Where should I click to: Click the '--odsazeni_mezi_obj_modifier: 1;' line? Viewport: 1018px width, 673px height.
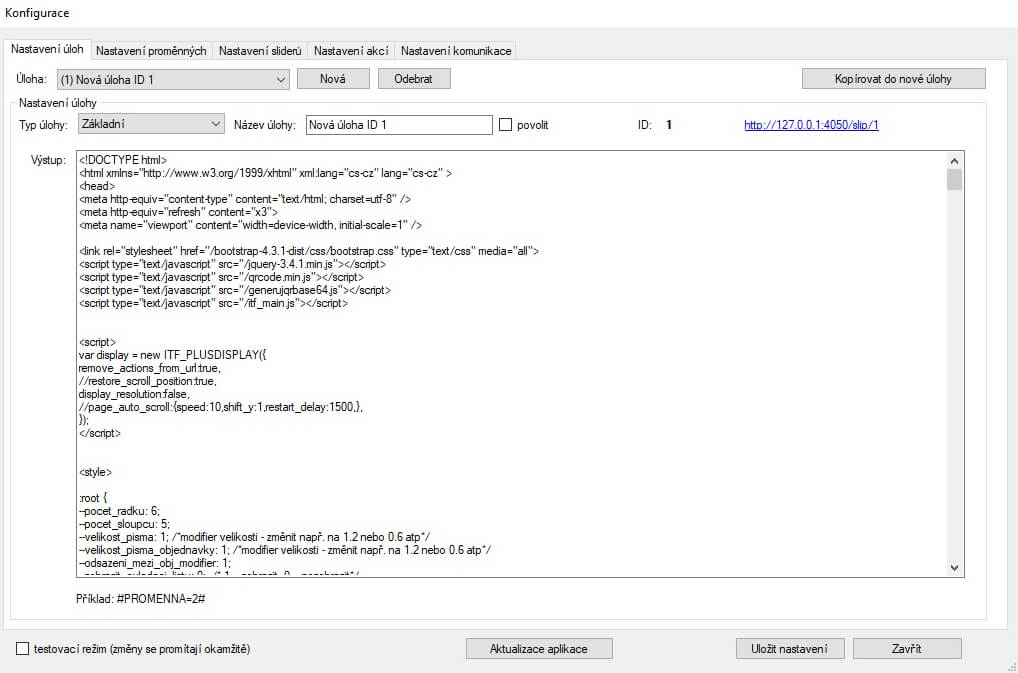pos(155,563)
